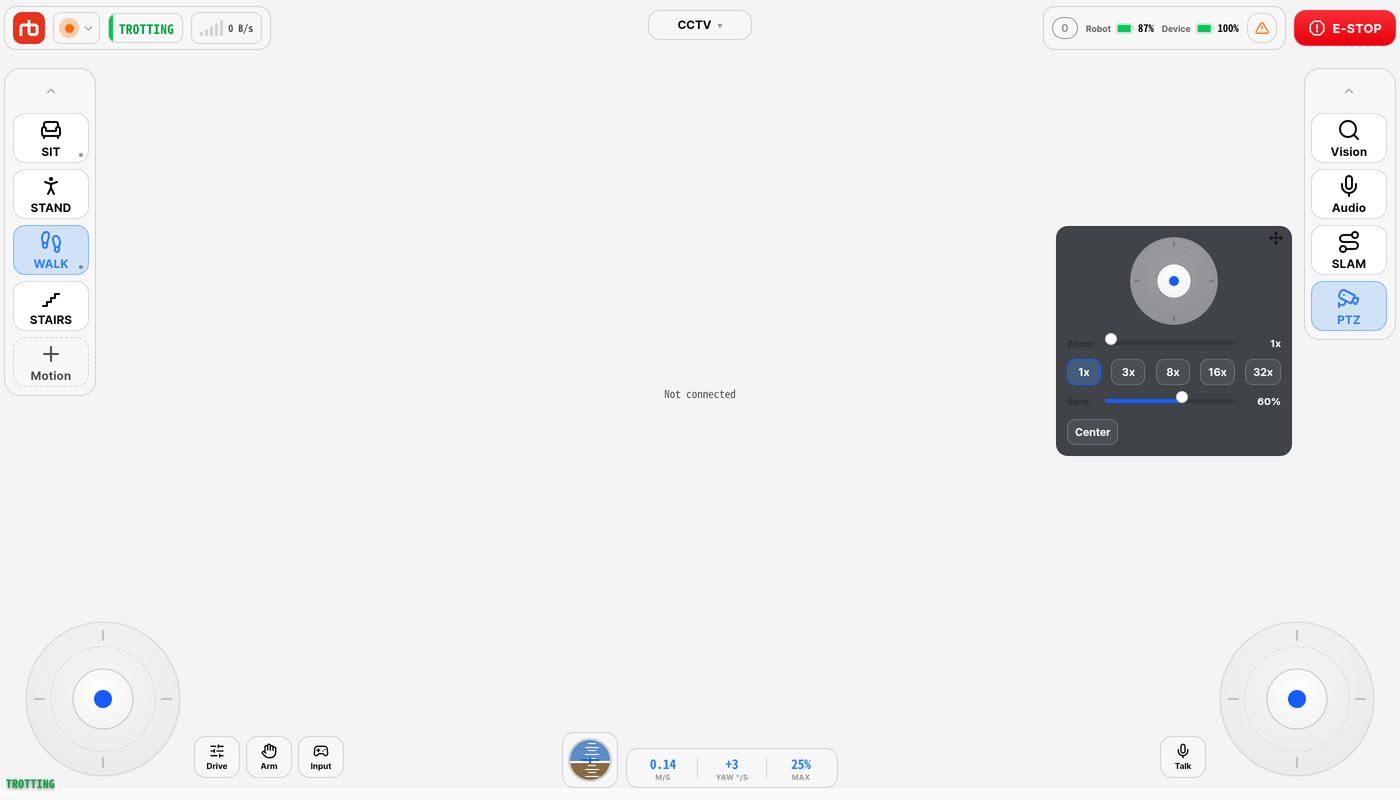Toggle the PTZ camera panel
Viewport: 1400px width, 800px height.
1349,306
